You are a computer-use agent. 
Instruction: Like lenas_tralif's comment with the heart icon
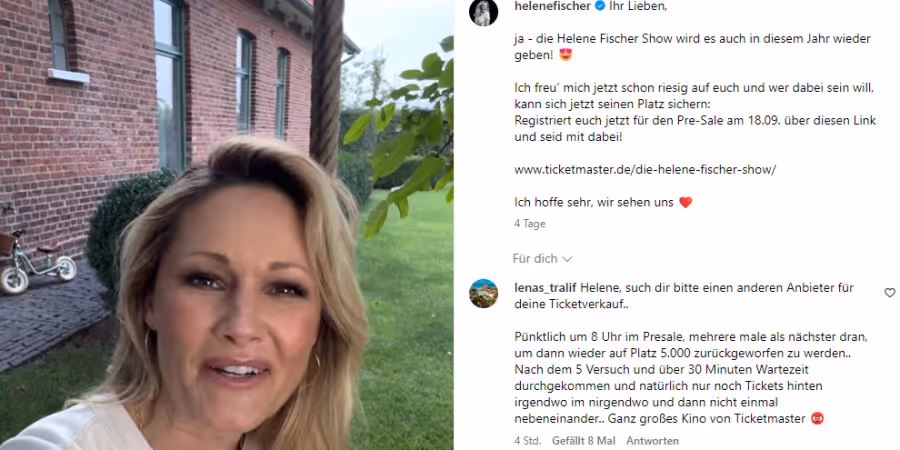[x=889, y=293]
